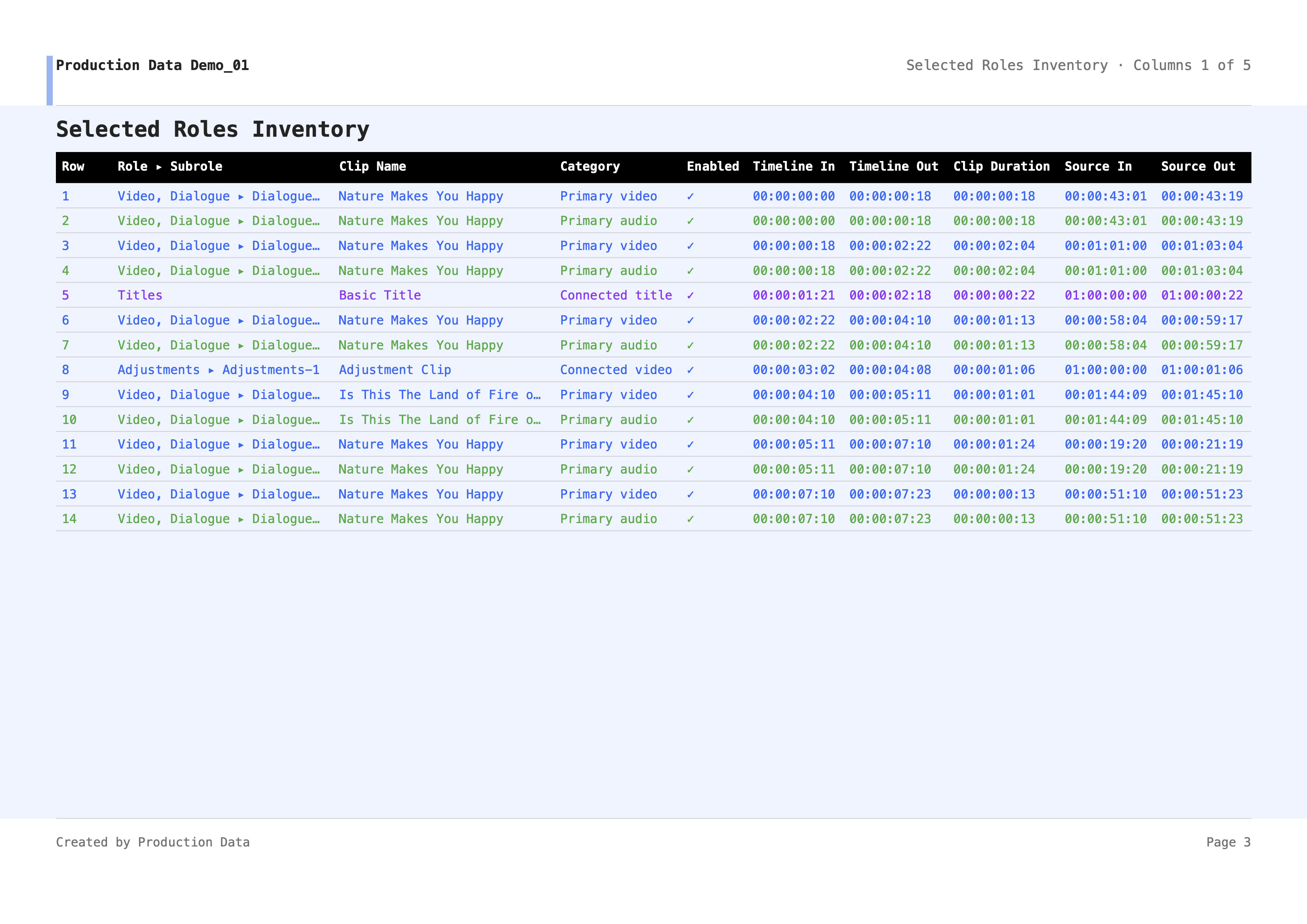The height and width of the screenshot is (924, 1307).
Task: Click row number 8
Action: [66, 370]
